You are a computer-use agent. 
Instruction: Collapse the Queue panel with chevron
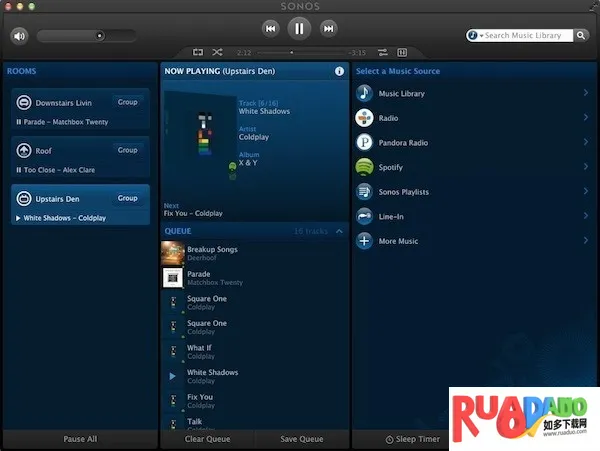[x=339, y=231]
